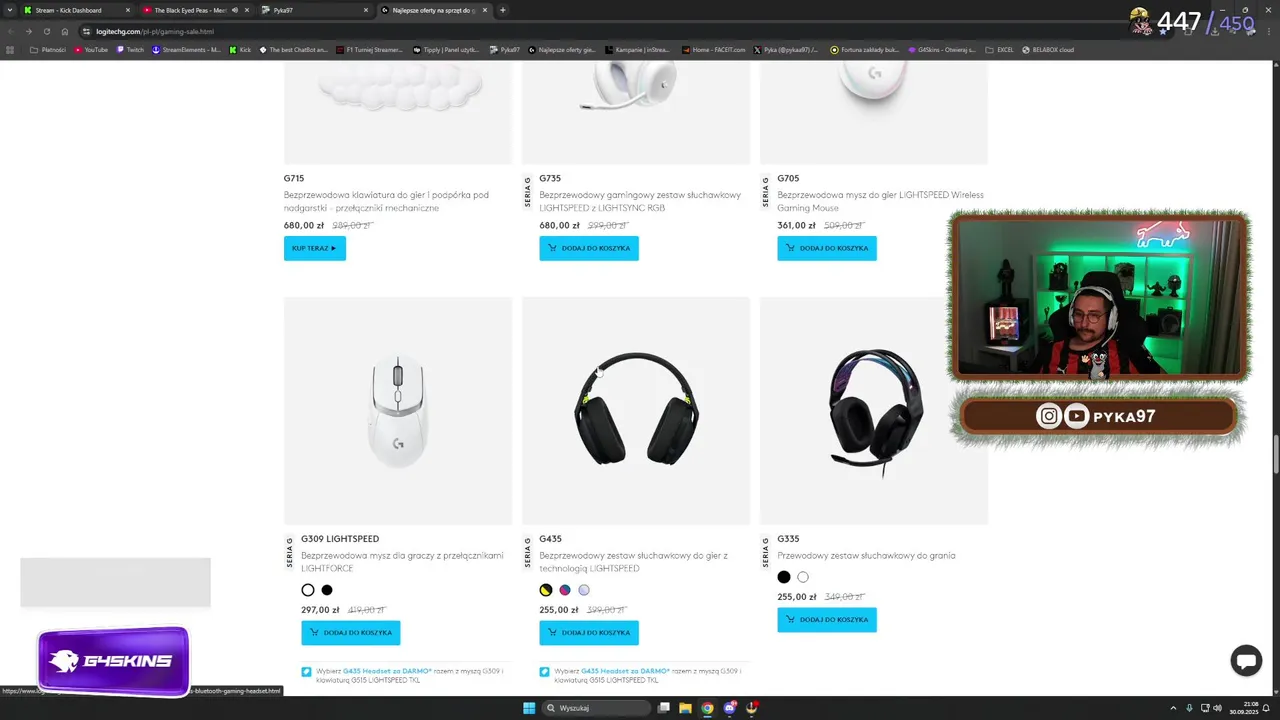Open Google Chrome from the taskbar
This screenshot has height=720, width=1280.
click(x=707, y=708)
